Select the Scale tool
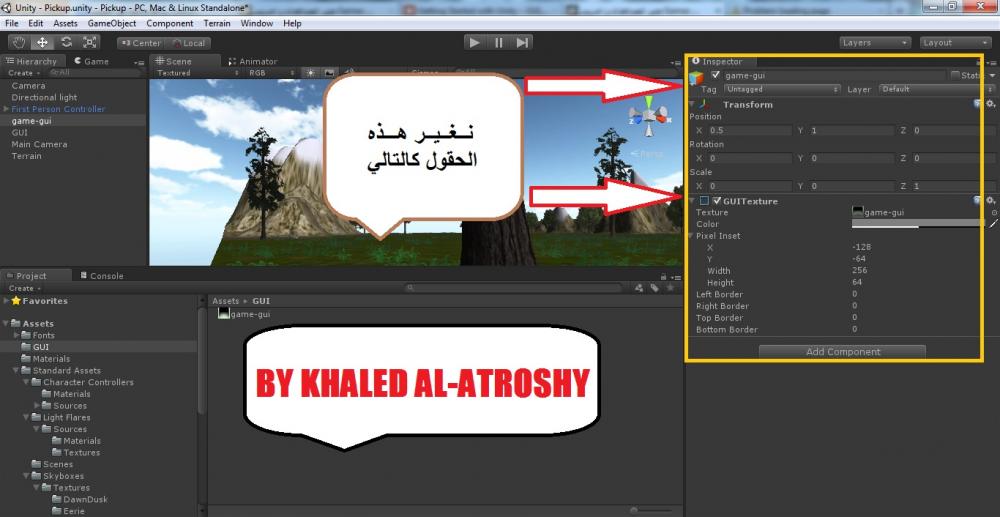Image resolution: width=1000 pixels, height=517 pixels. pos(90,43)
